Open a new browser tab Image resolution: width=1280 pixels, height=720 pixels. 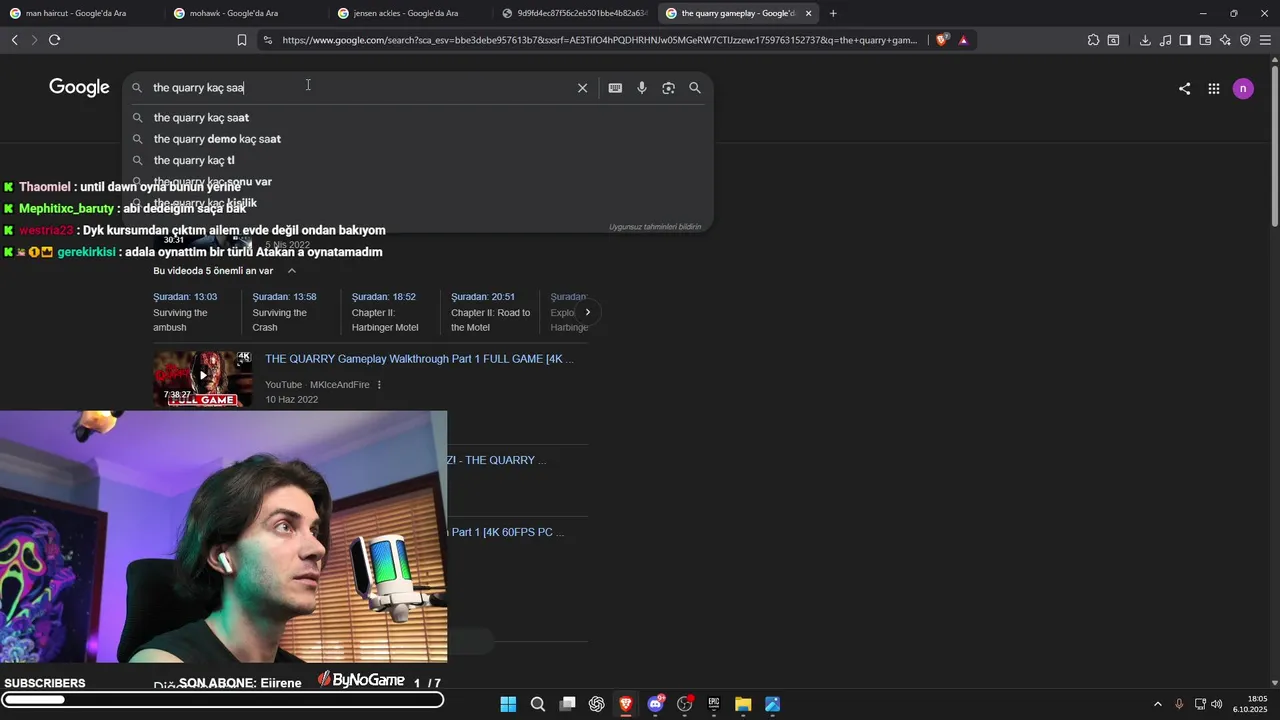833,13
